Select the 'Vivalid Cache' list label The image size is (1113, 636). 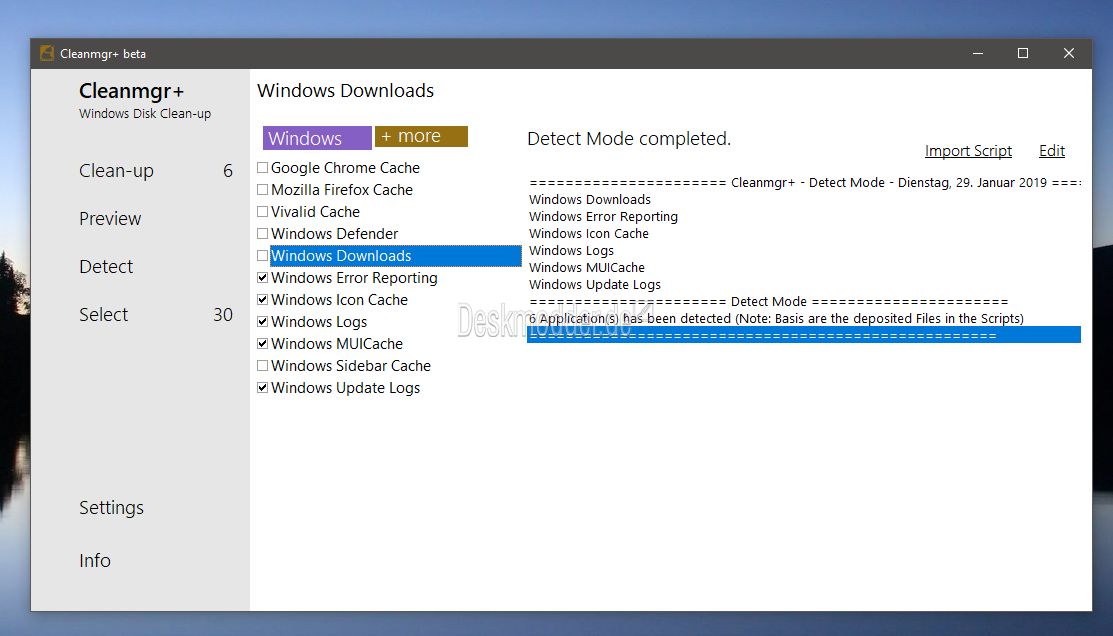pos(315,212)
